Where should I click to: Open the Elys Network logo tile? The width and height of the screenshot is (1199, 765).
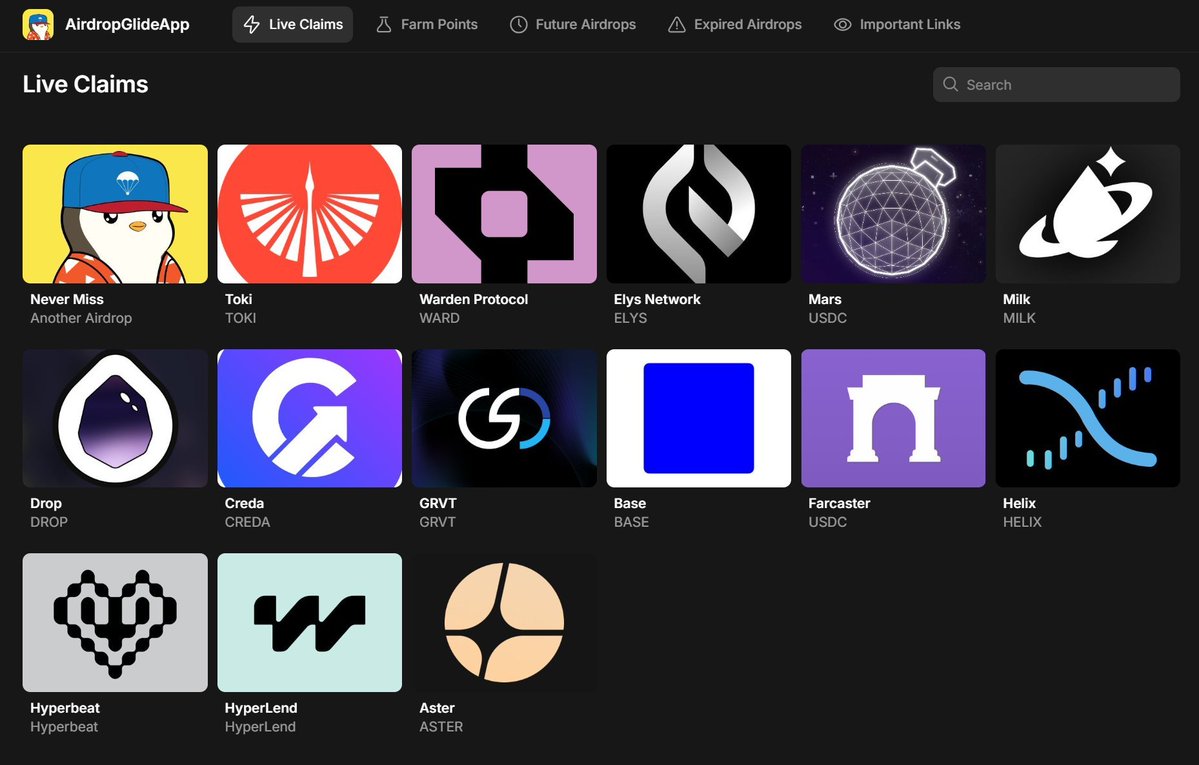(698, 214)
